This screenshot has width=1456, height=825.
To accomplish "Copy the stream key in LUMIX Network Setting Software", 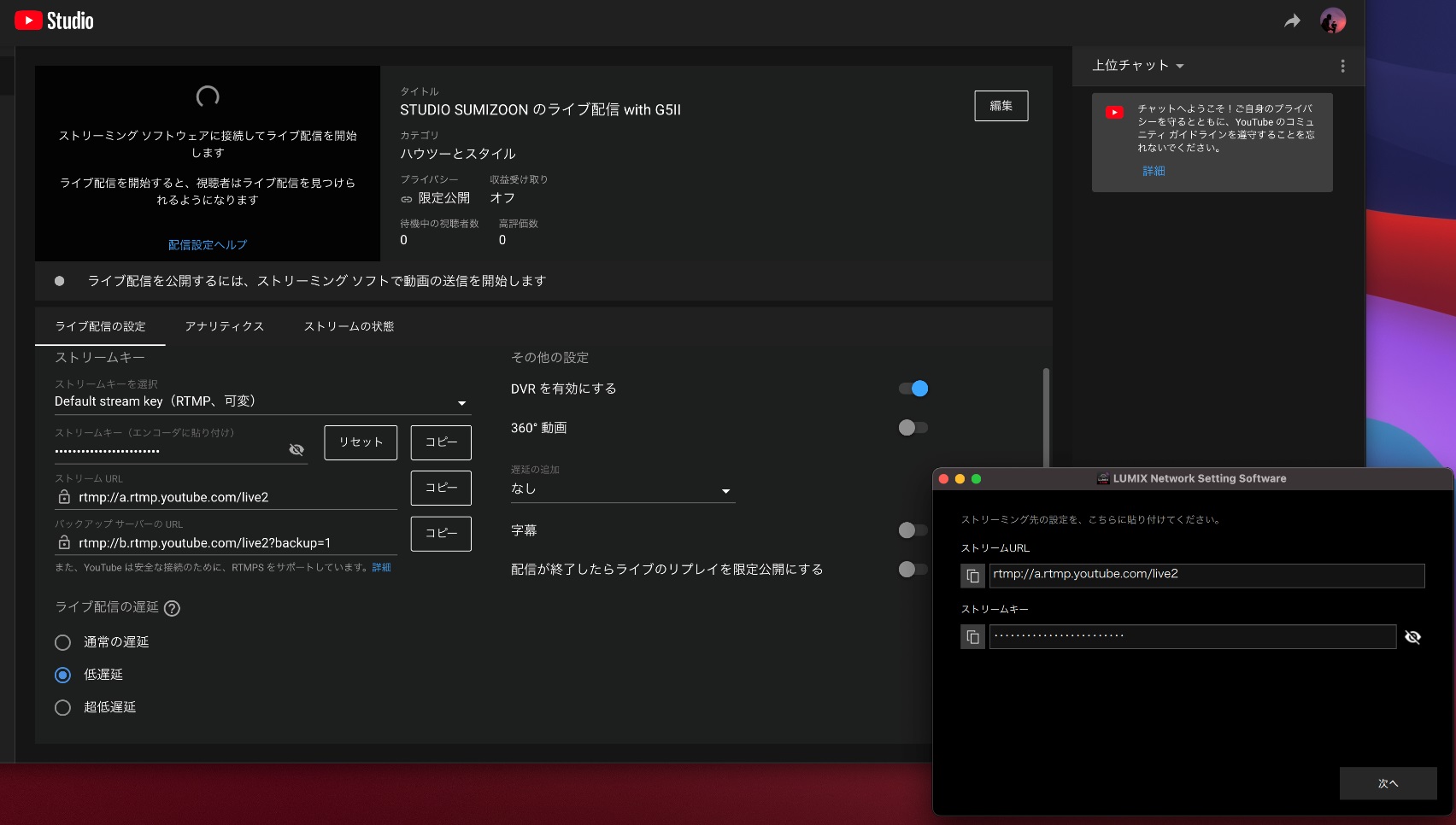I will point(972,636).
